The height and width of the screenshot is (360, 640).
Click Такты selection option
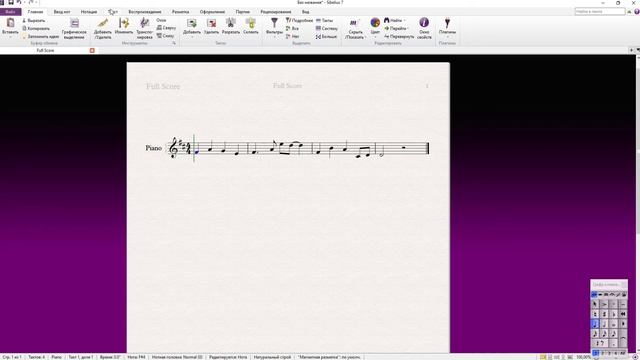click(x=324, y=20)
